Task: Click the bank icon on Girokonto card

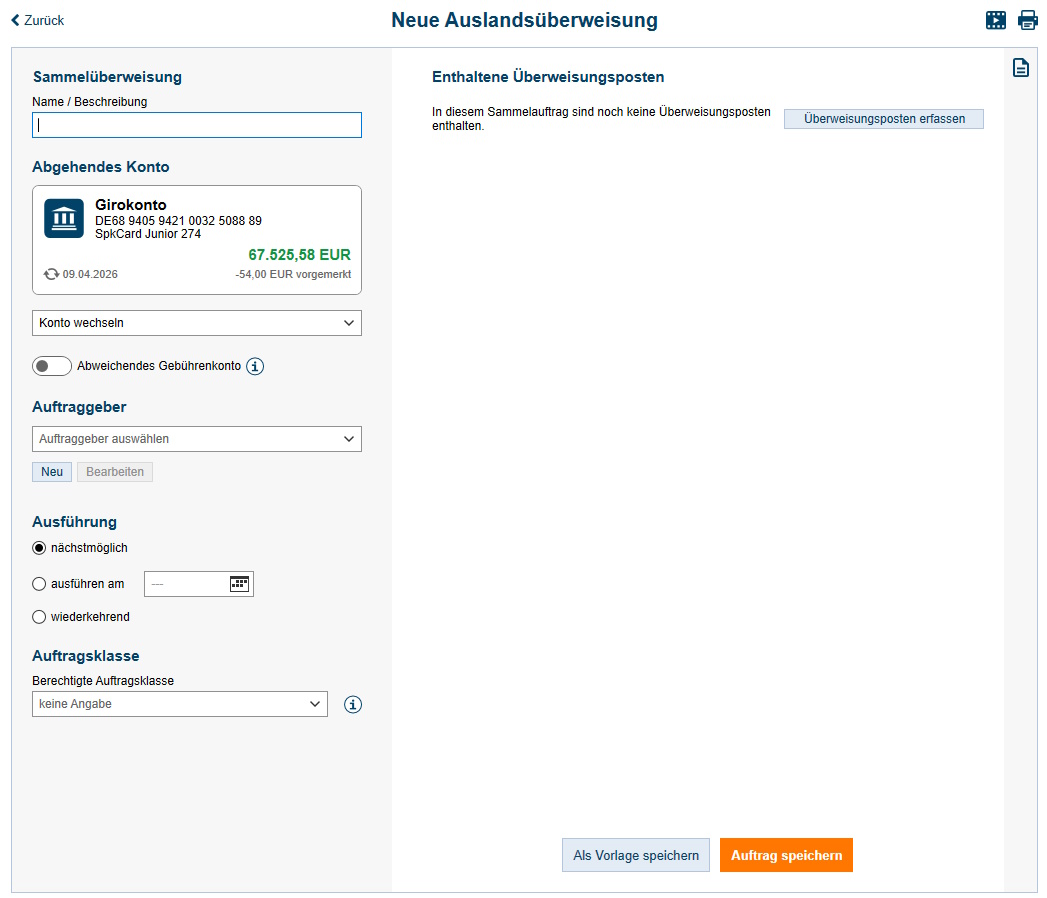Action: click(64, 218)
